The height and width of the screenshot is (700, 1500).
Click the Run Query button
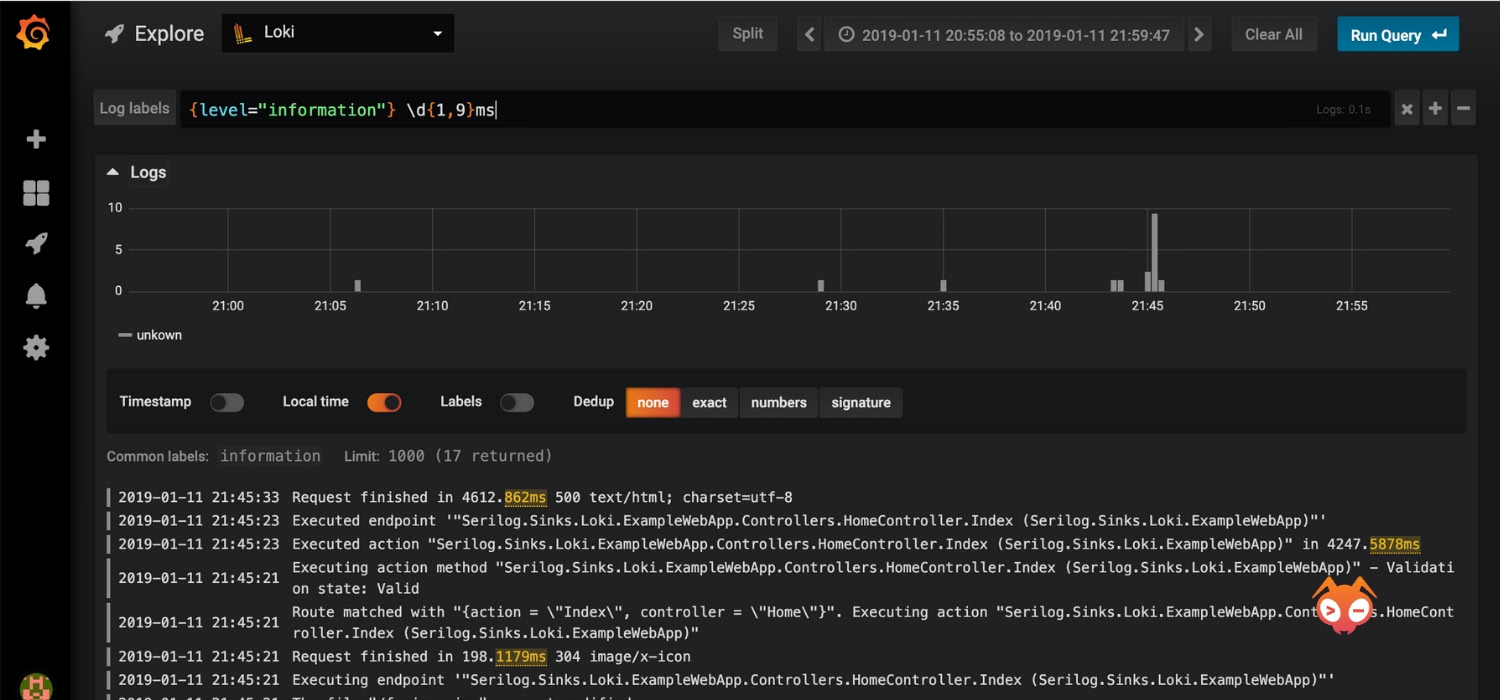[1398, 34]
